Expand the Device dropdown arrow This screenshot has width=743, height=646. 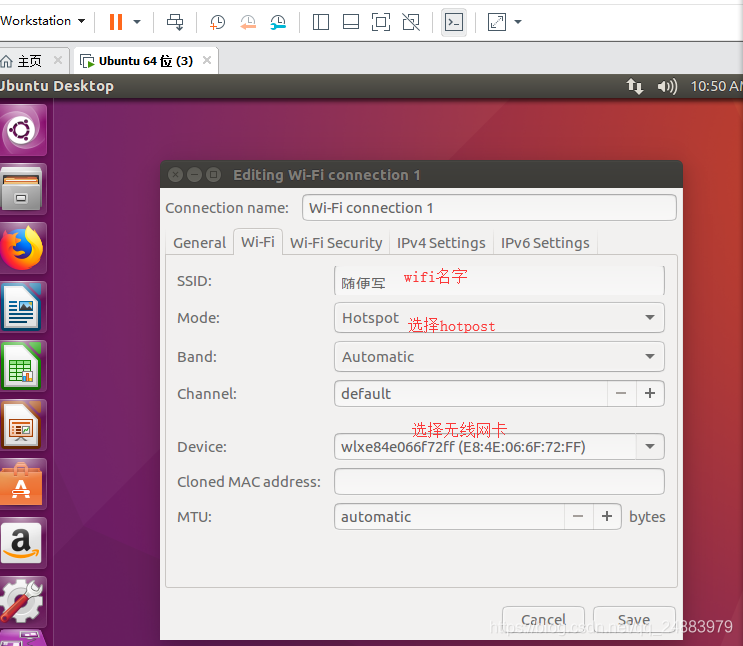tap(650, 446)
